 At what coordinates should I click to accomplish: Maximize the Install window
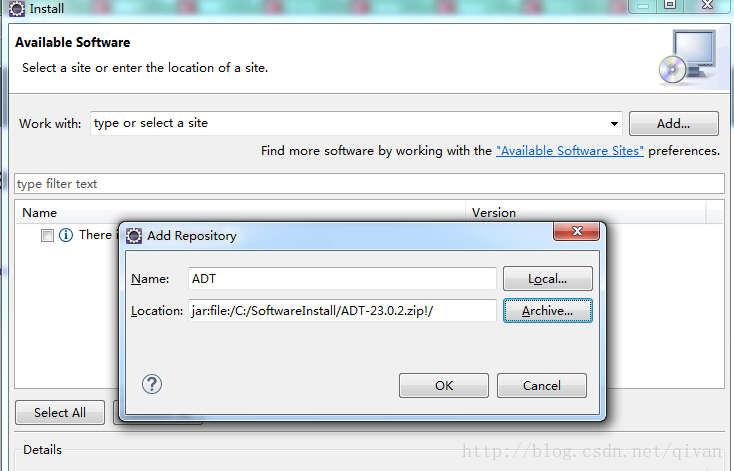click(670, 5)
